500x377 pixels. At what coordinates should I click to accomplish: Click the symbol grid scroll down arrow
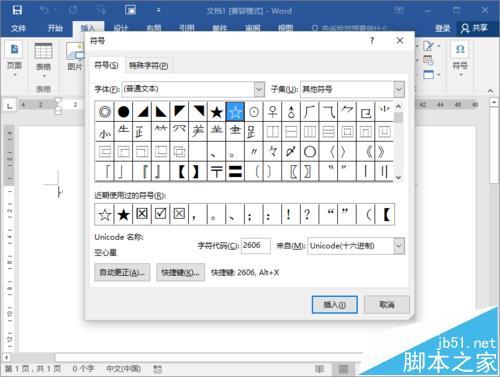(398, 177)
